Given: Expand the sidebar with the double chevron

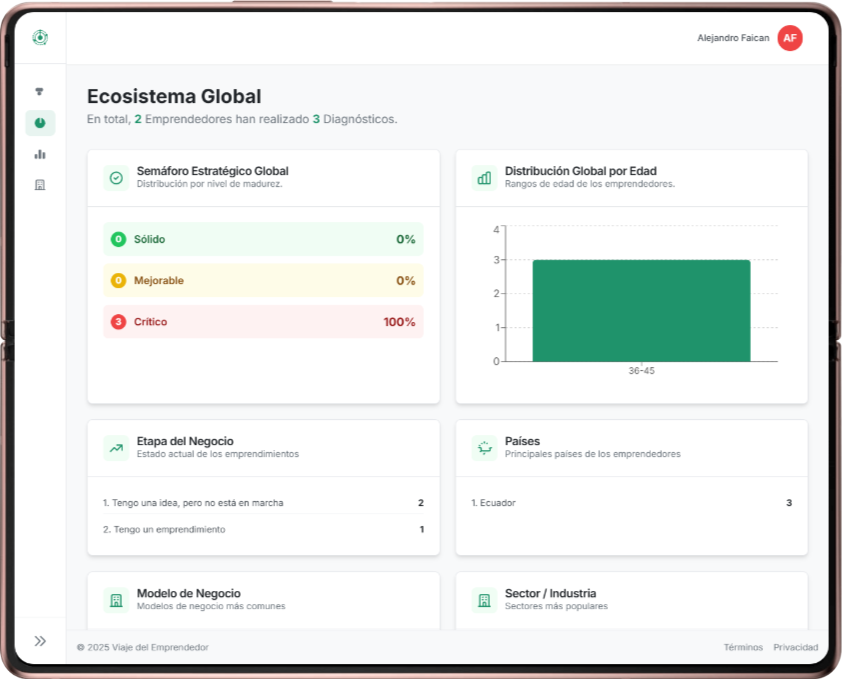Looking at the screenshot, I should [40, 639].
